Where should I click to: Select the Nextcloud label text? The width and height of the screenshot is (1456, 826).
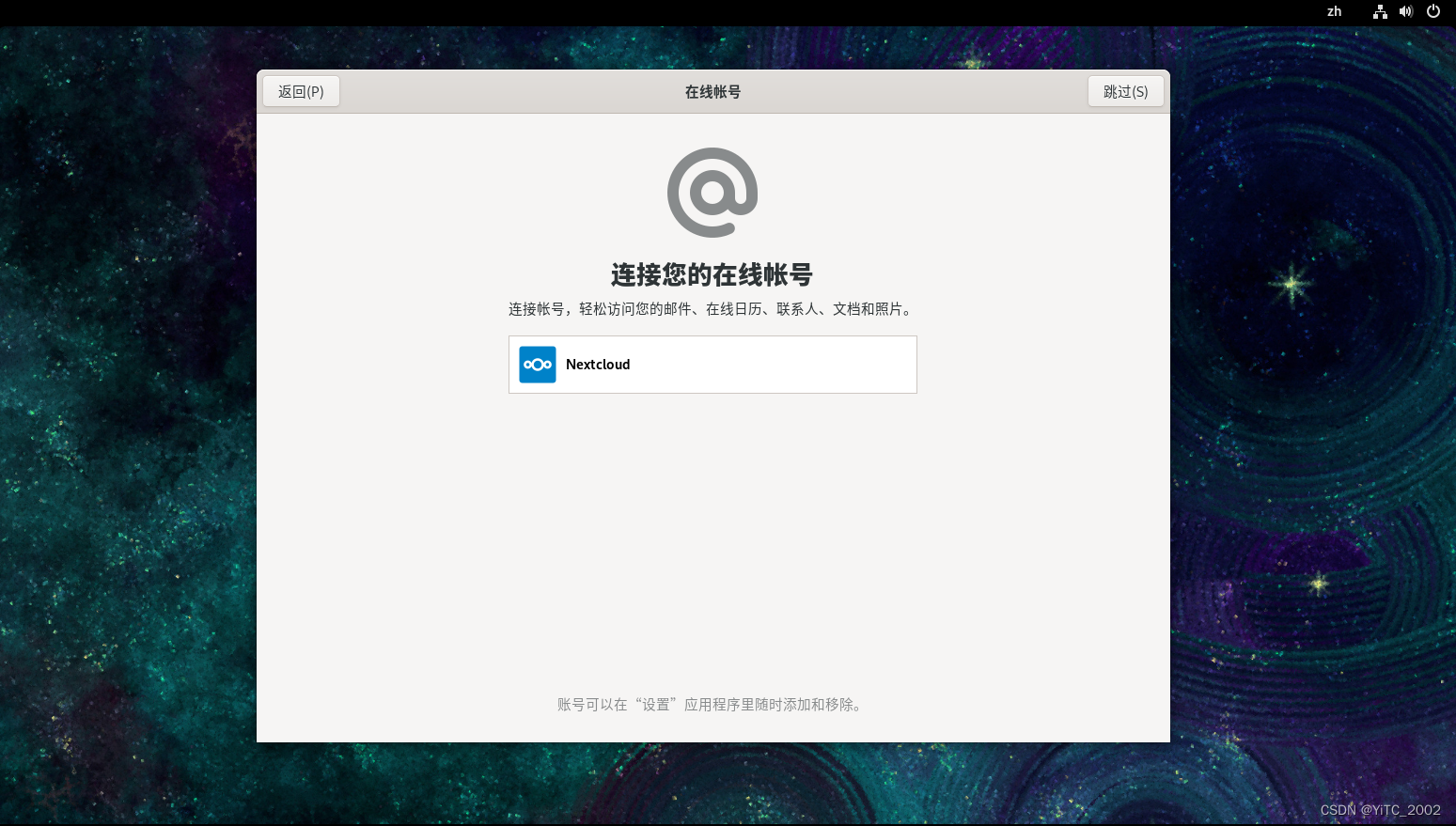coord(598,365)
